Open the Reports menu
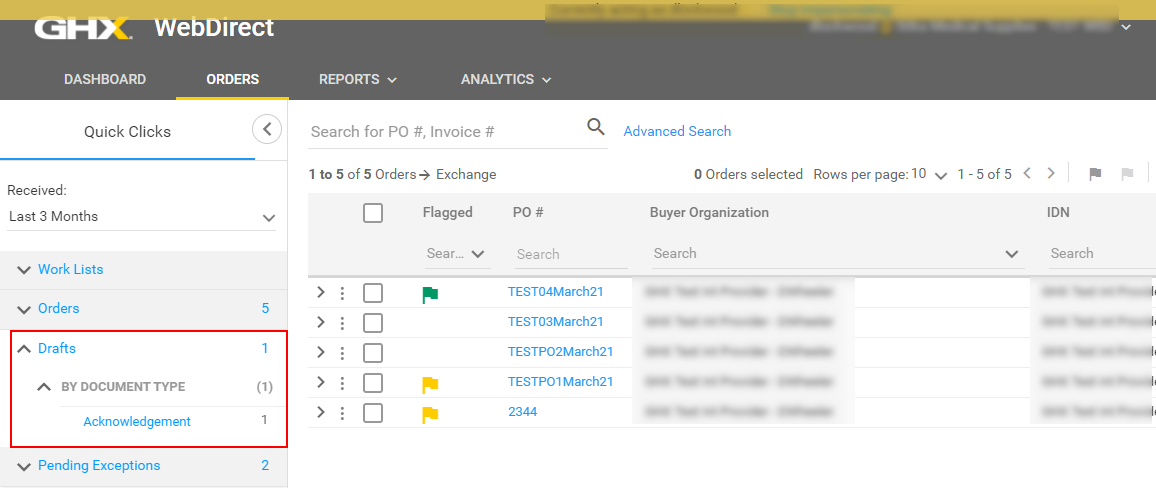This screenshot has height=488, width=1156. (357, 79)
